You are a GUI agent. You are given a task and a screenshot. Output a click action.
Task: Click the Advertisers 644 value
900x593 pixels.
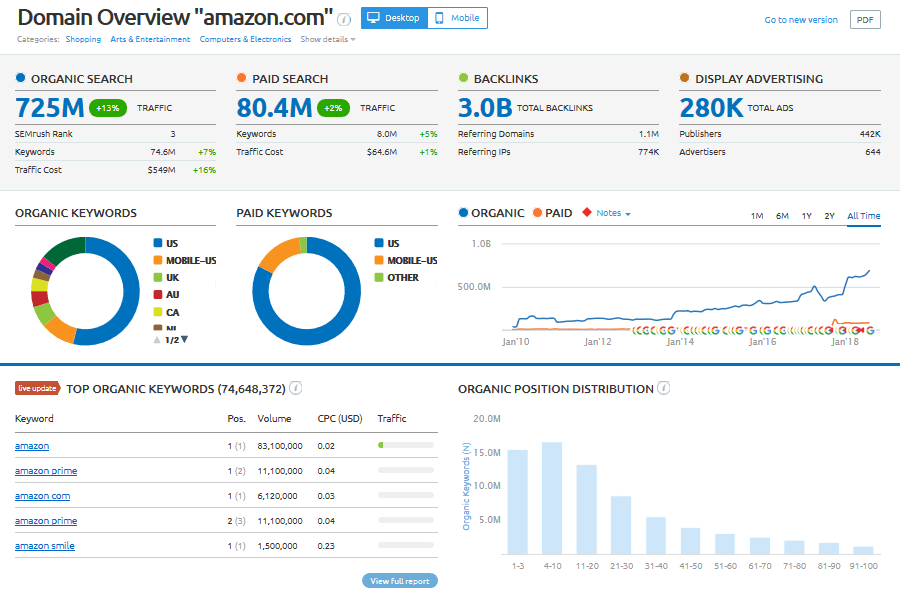pos(873,152)
